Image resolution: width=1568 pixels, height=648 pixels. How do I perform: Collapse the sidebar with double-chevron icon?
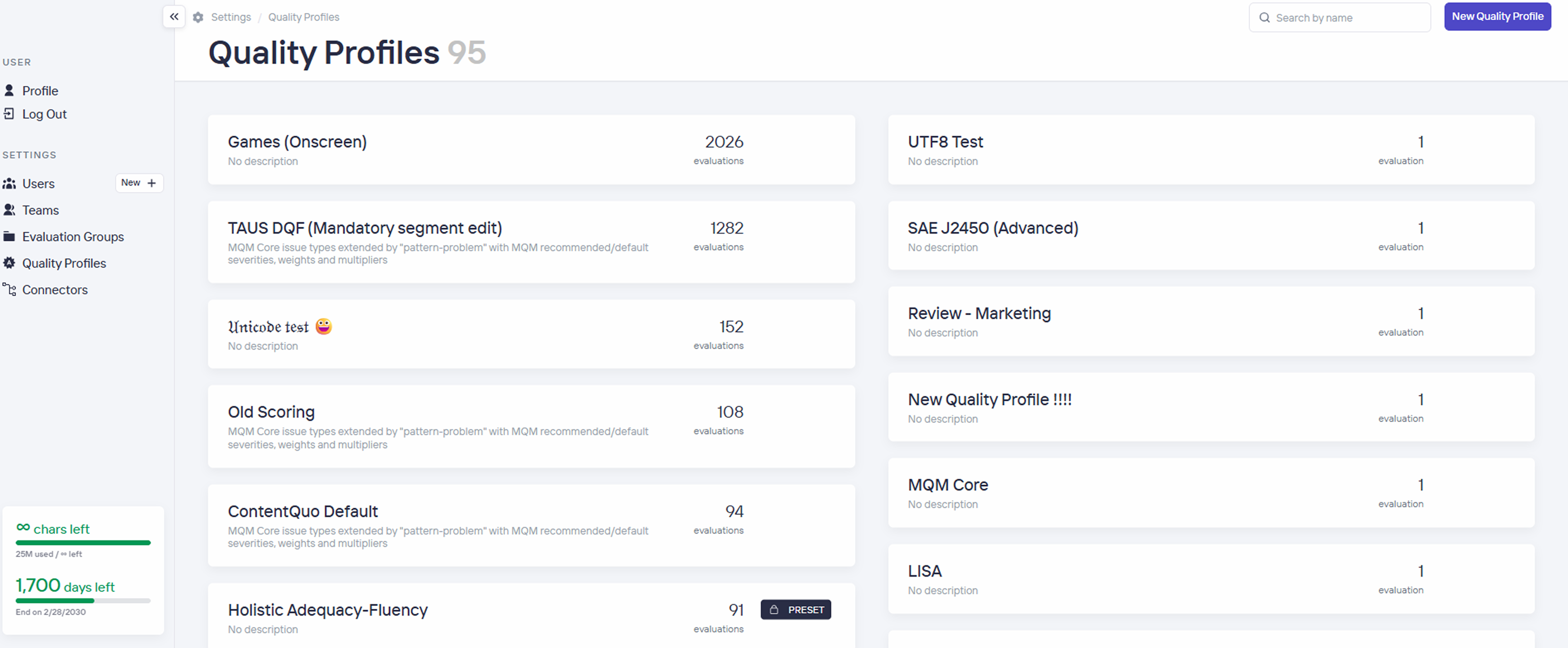coord(174,17)
